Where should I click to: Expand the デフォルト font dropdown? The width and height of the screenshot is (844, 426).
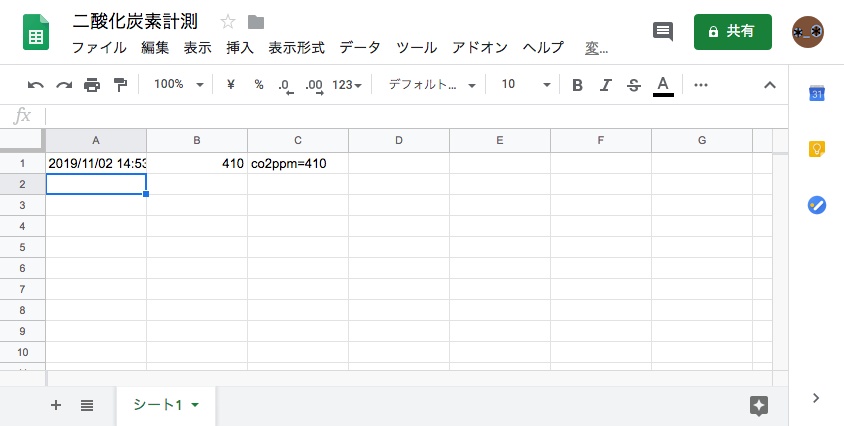tap(432, 85)
